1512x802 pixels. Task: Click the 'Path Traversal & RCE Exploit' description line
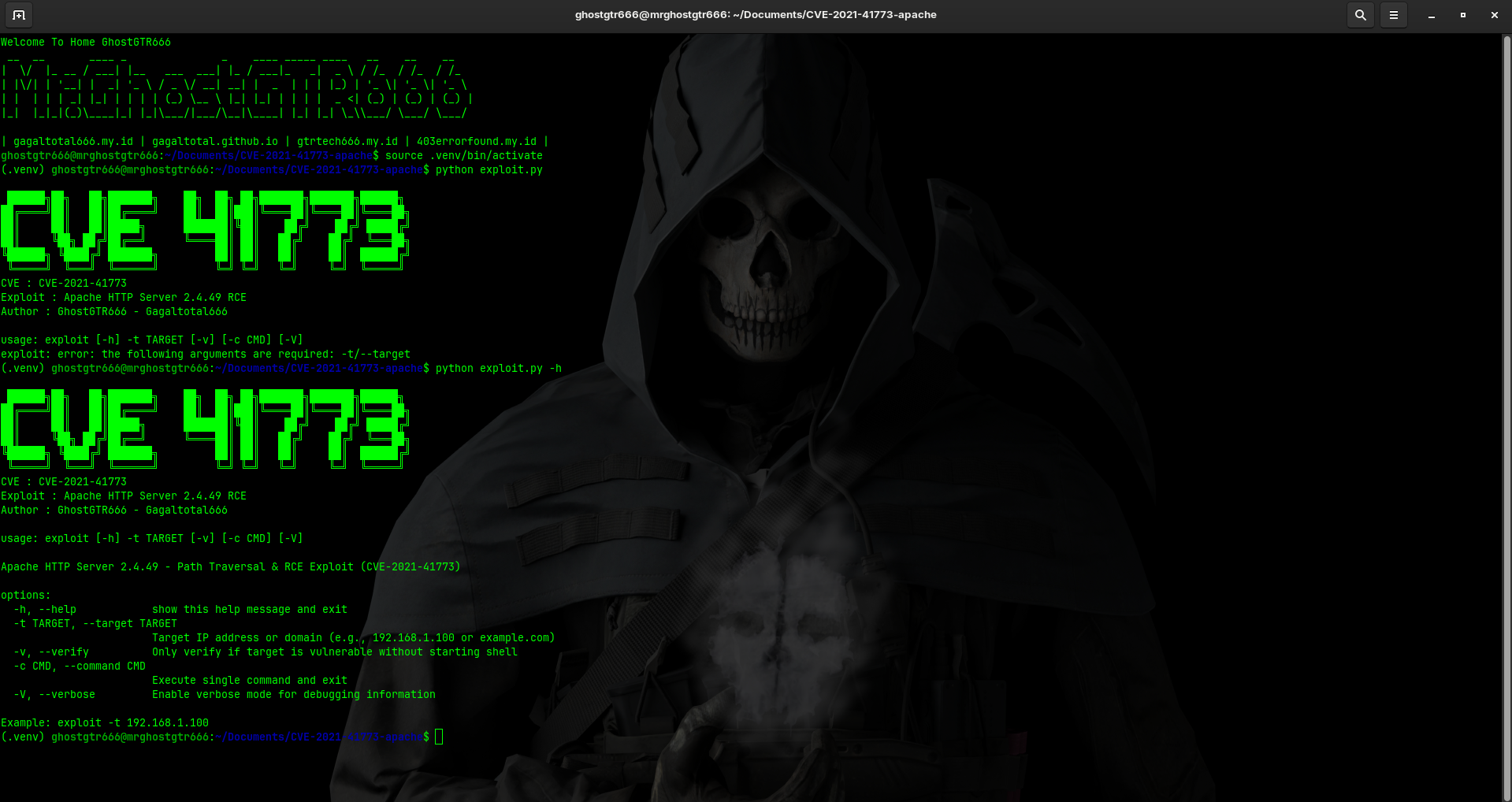pyautogui.click(x=231, y=567)
